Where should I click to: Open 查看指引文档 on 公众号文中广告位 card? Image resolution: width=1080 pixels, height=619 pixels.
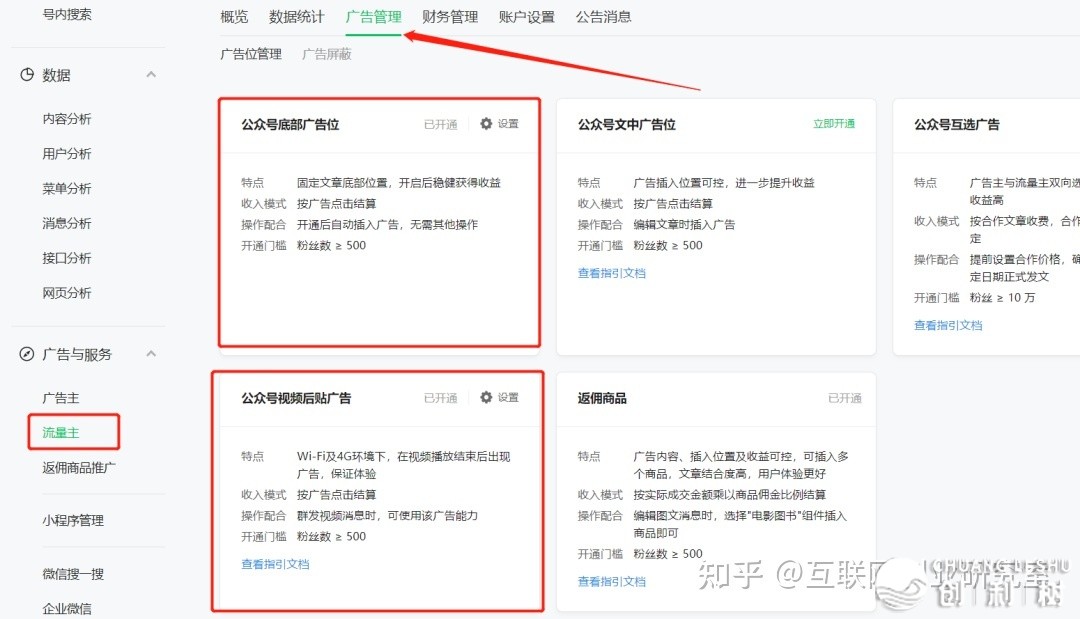pos(612,273)
